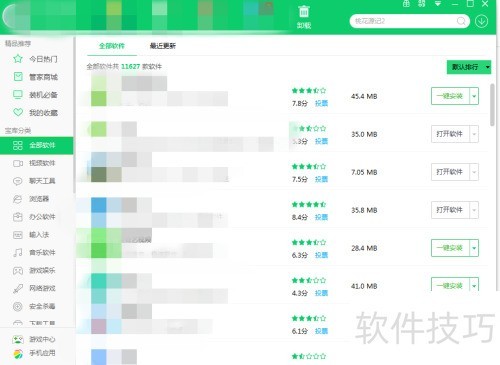Image resolution: width=500 pixels, height=365 pixels.
Task: Open the 浏览器 category
Action: (31, 199)
